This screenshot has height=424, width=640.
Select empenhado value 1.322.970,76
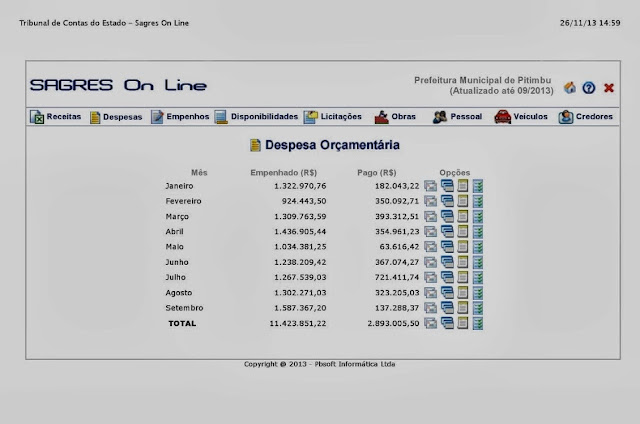coord(300,186)
